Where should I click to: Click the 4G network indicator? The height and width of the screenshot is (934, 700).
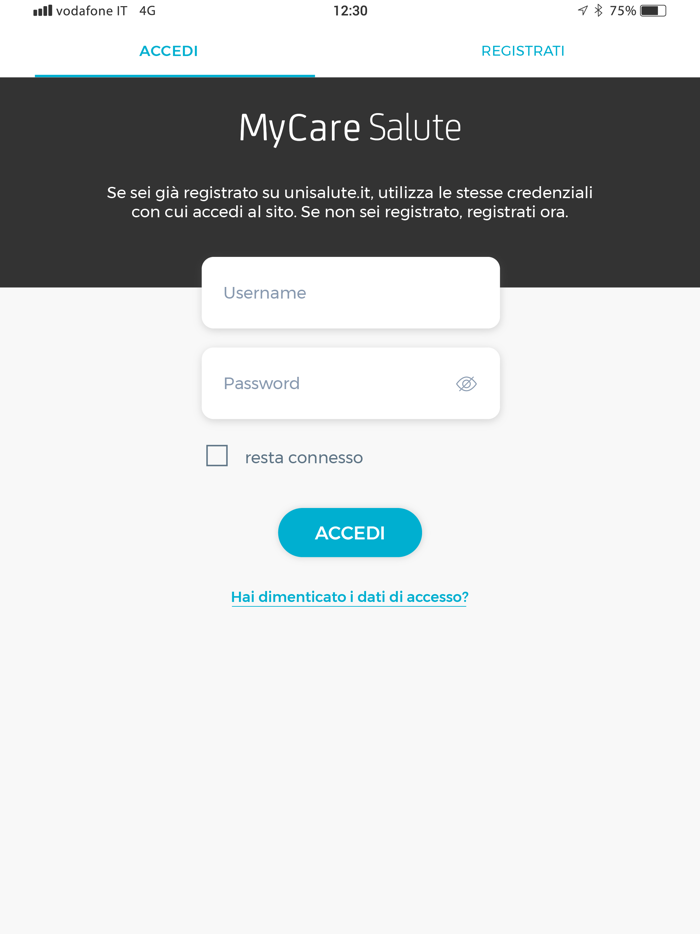146,11
